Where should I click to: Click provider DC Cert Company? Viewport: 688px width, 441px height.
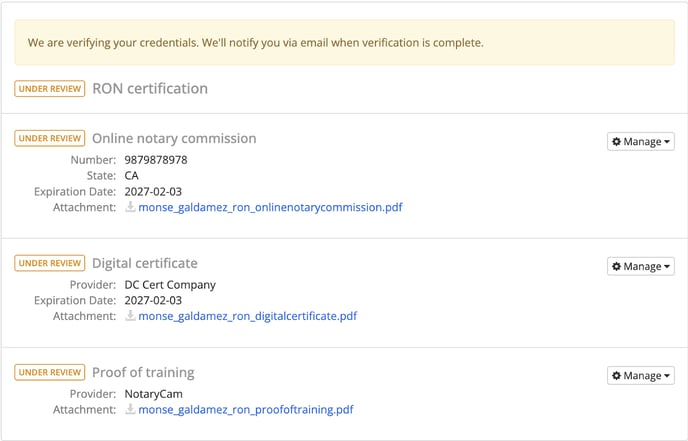(170, 285)
